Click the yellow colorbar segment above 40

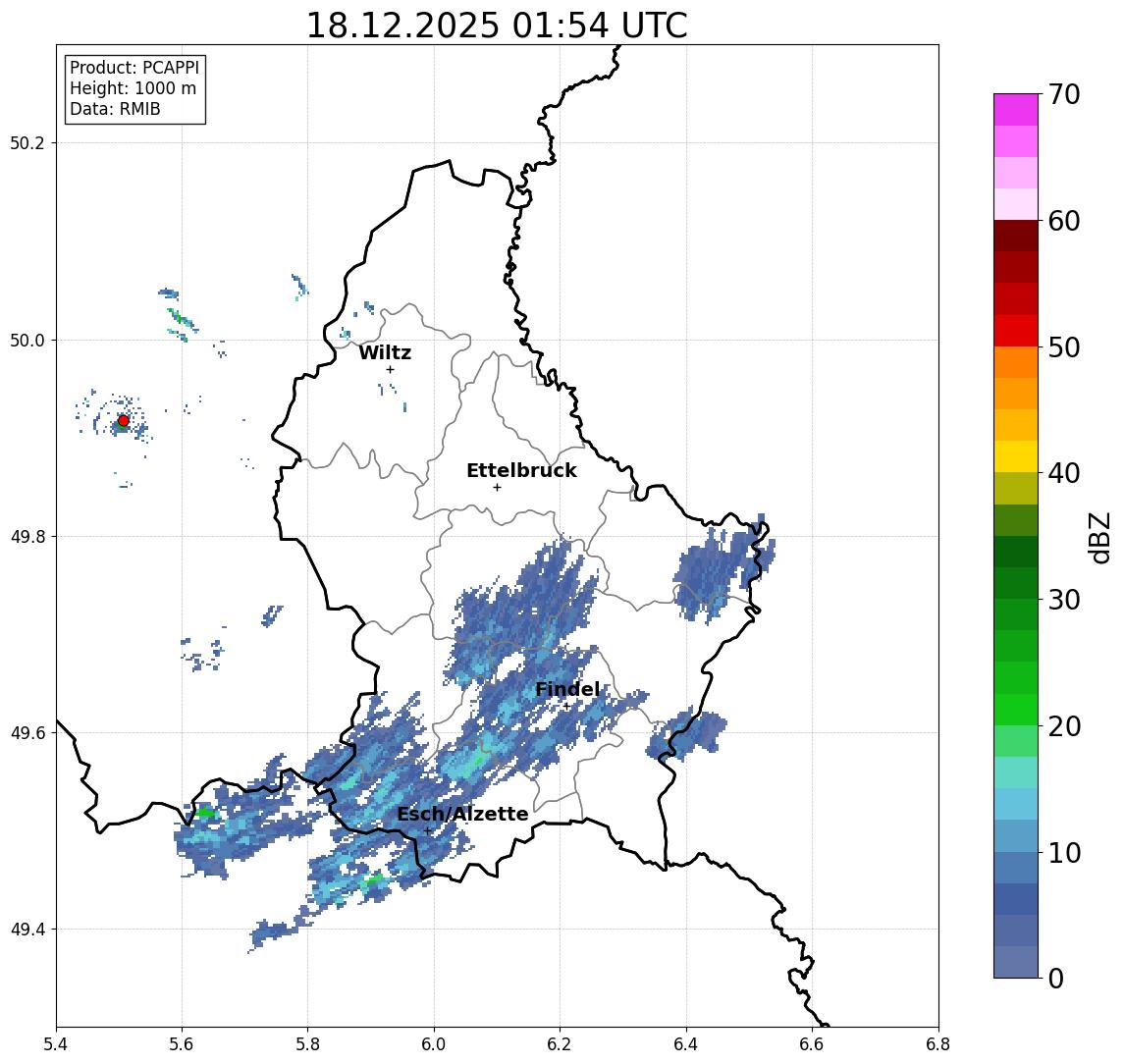click(x=1016, y=456)
